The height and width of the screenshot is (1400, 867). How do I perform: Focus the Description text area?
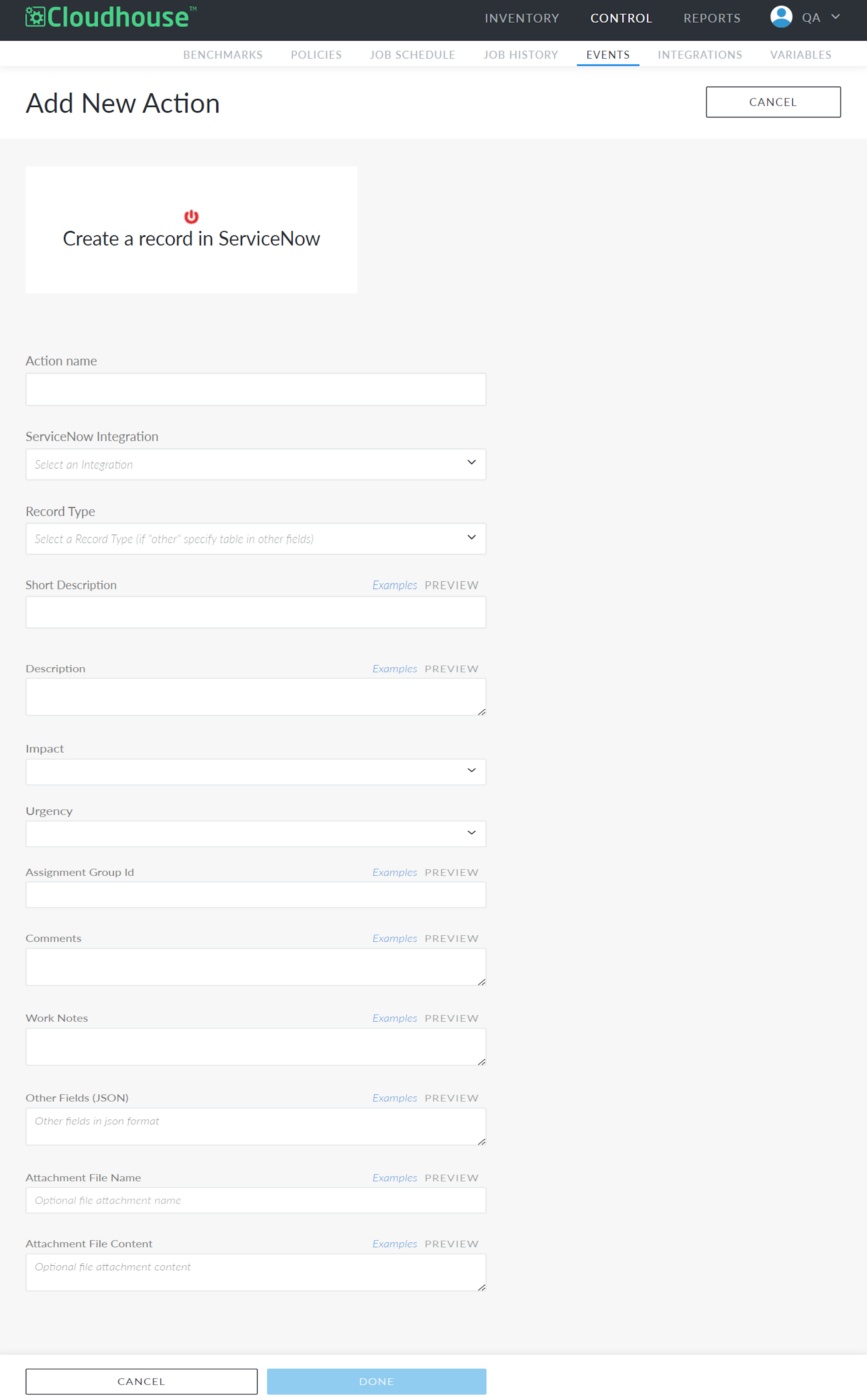pyautogui.click(x=256, y=697)
